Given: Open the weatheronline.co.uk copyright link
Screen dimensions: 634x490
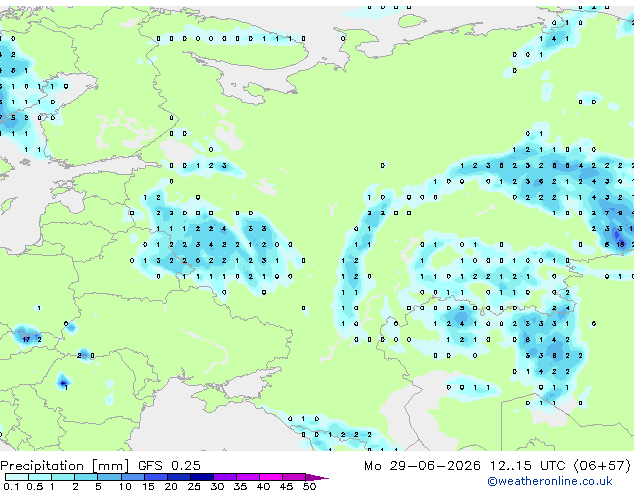Looking at the screenshot, I should click(x=549, y=481).
